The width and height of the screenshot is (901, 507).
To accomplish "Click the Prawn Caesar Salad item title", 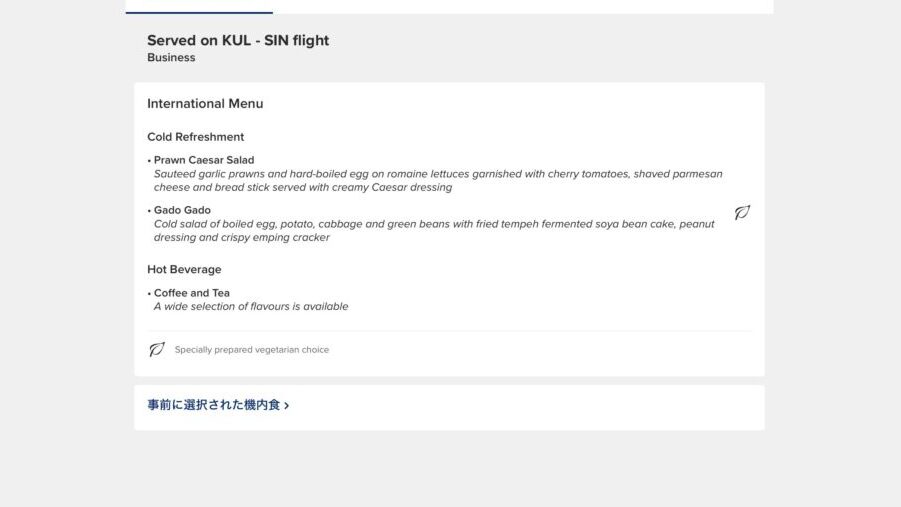I will (x=204, y=160).
